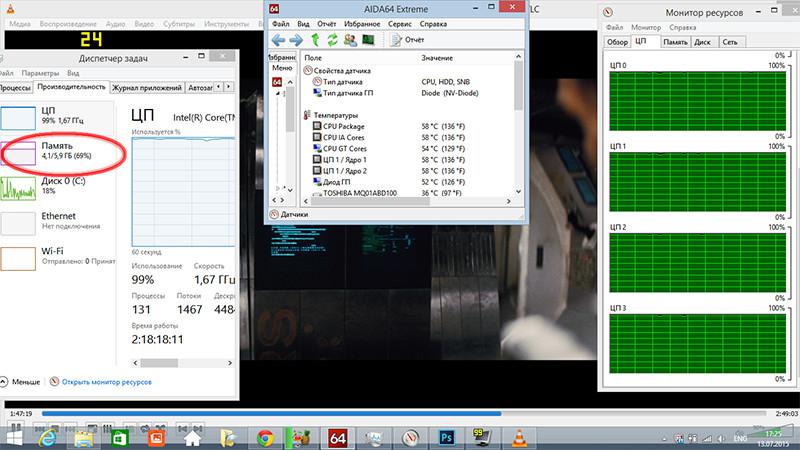Click Task Manager tab scroll left arrow

pos(219,87)
